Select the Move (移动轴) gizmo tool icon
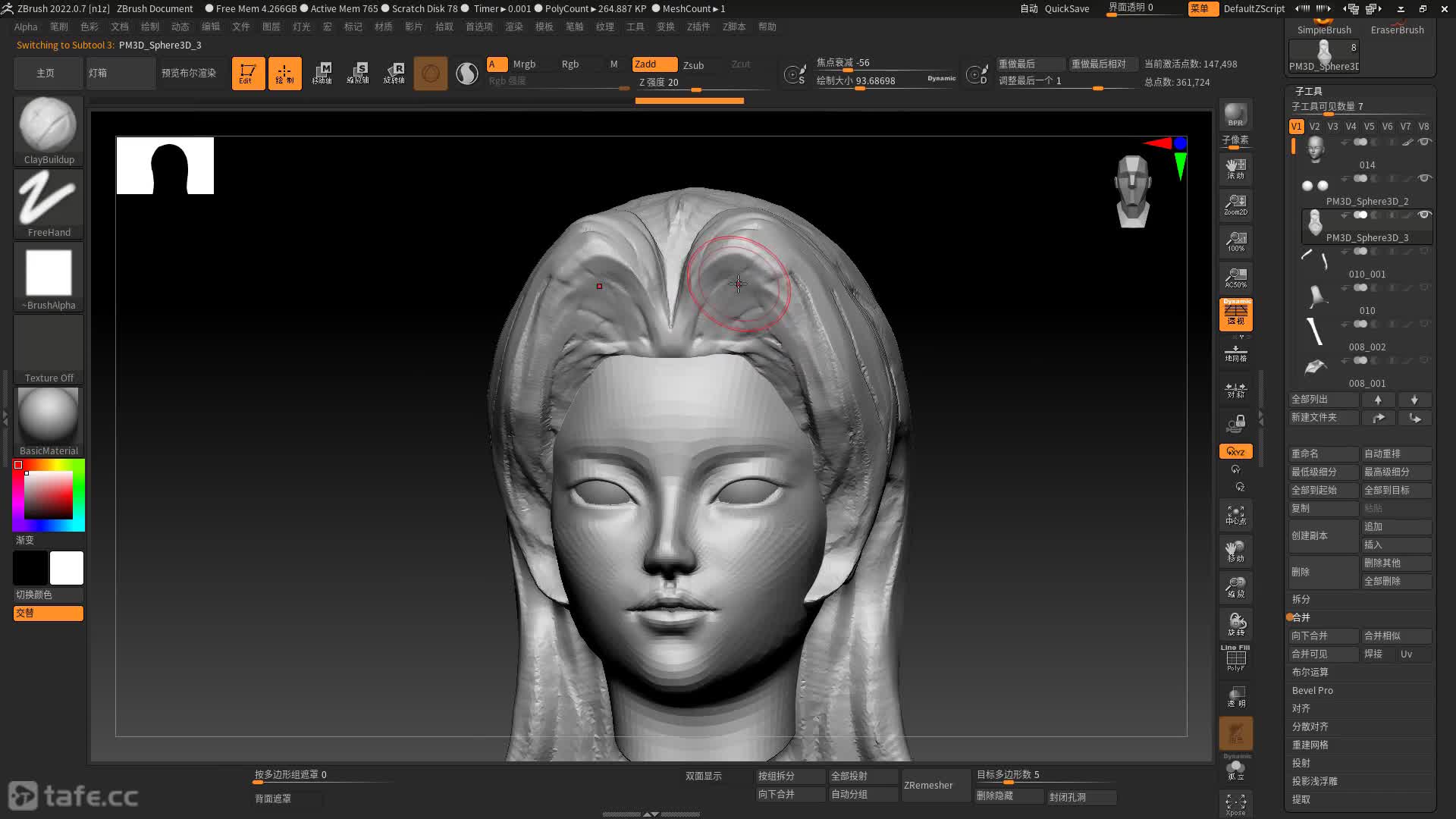 click(322, 74)
